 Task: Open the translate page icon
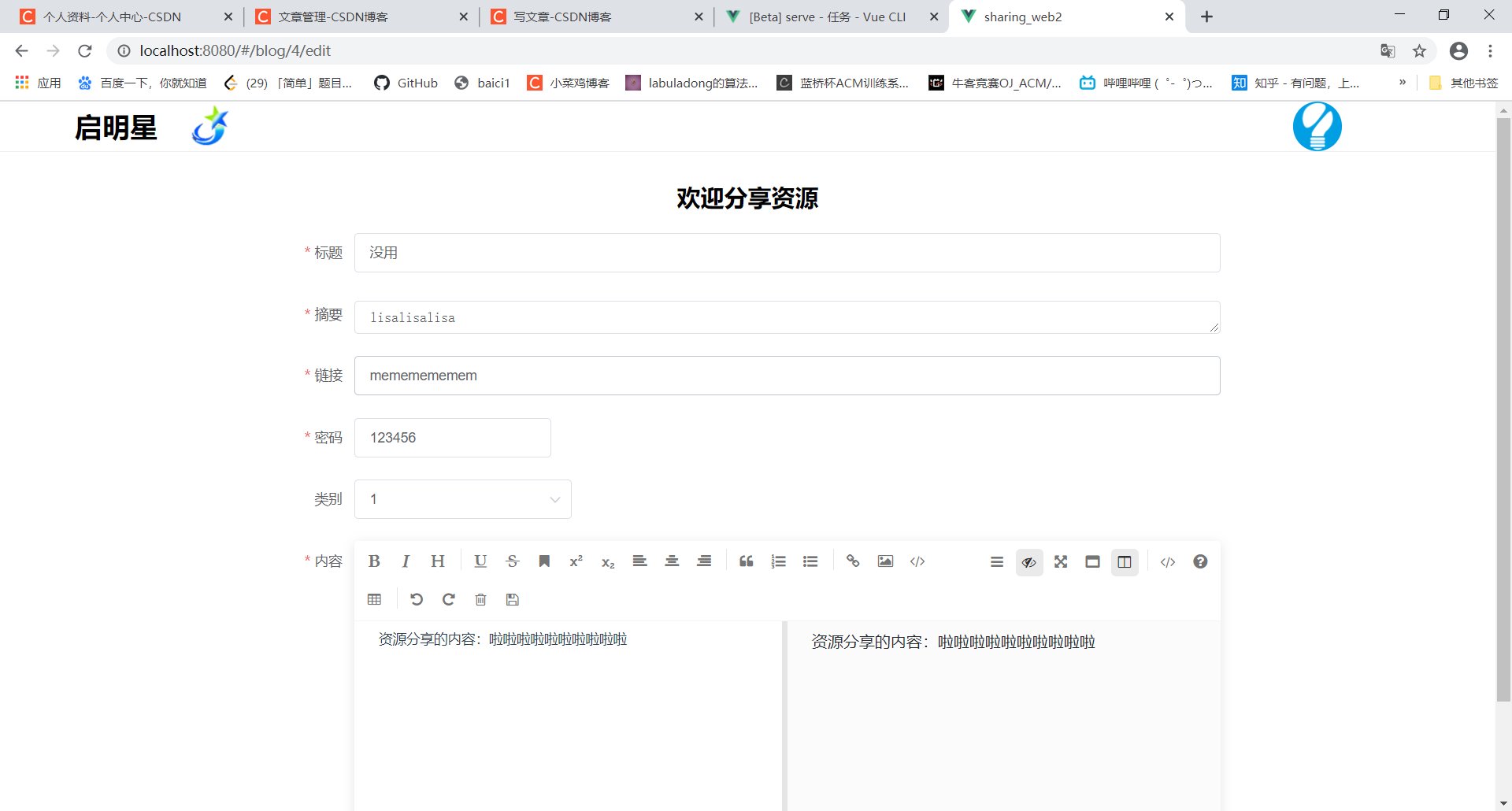tap(1388, 50)
